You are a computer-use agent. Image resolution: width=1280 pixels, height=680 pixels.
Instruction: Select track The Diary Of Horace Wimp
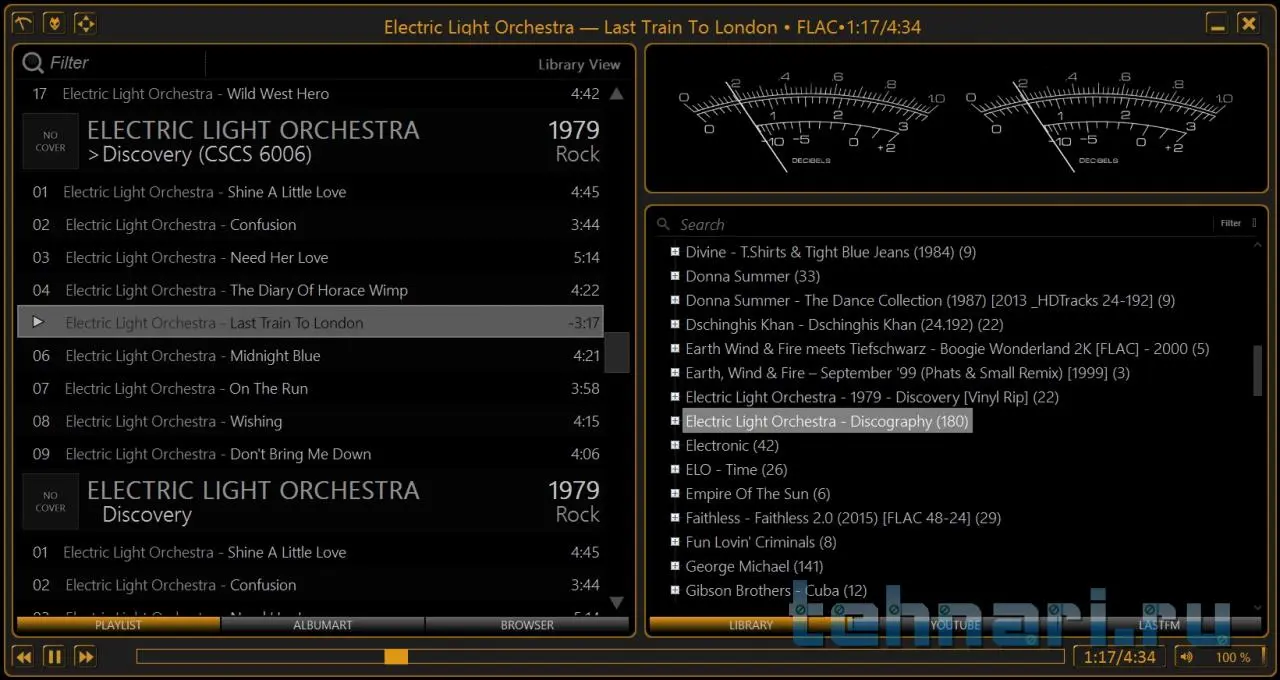click(310, 290)
